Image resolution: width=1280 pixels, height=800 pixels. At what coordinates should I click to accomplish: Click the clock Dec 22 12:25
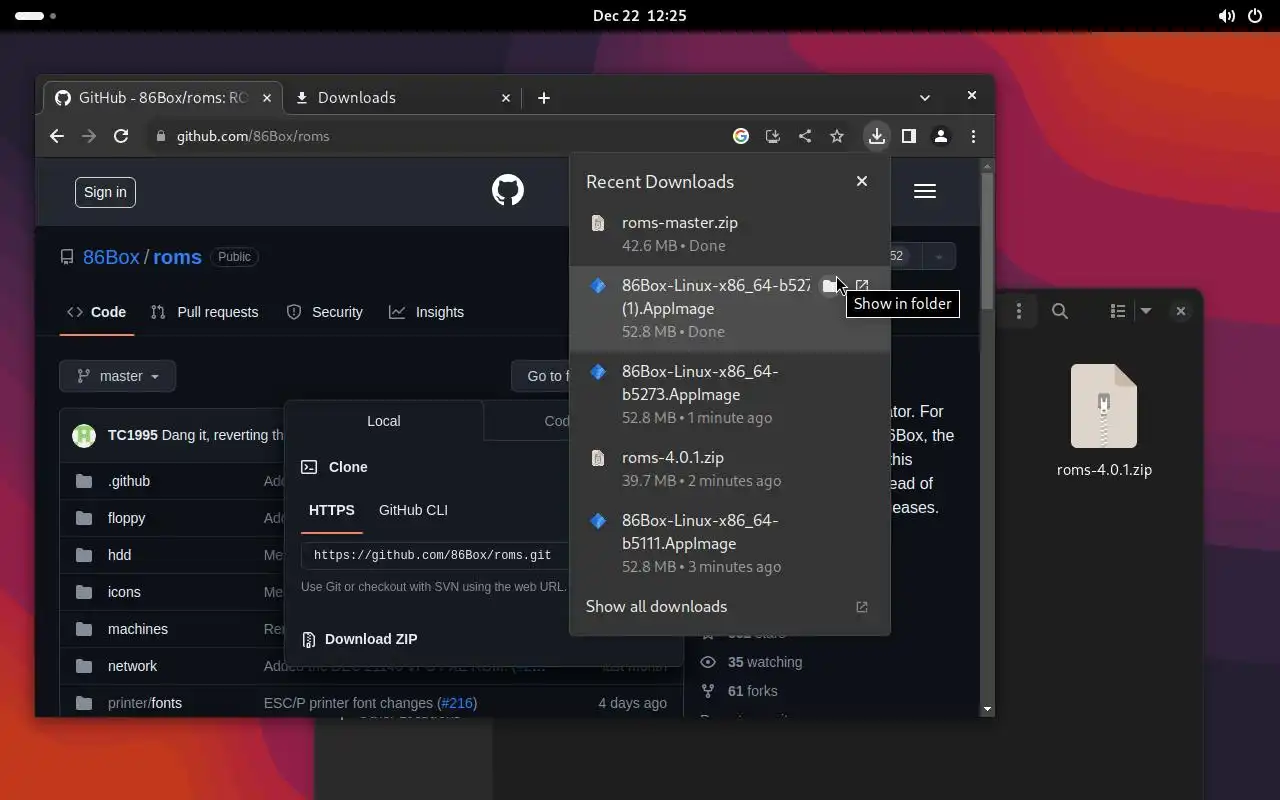point(640,16)
